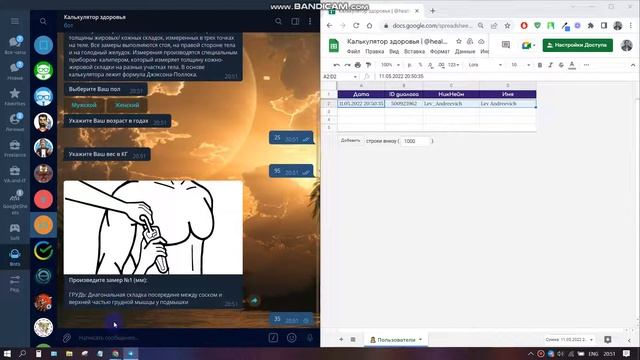640x360 pixels.
Task: Show more toolbar options (three dots)
Action: click(587, 65)
